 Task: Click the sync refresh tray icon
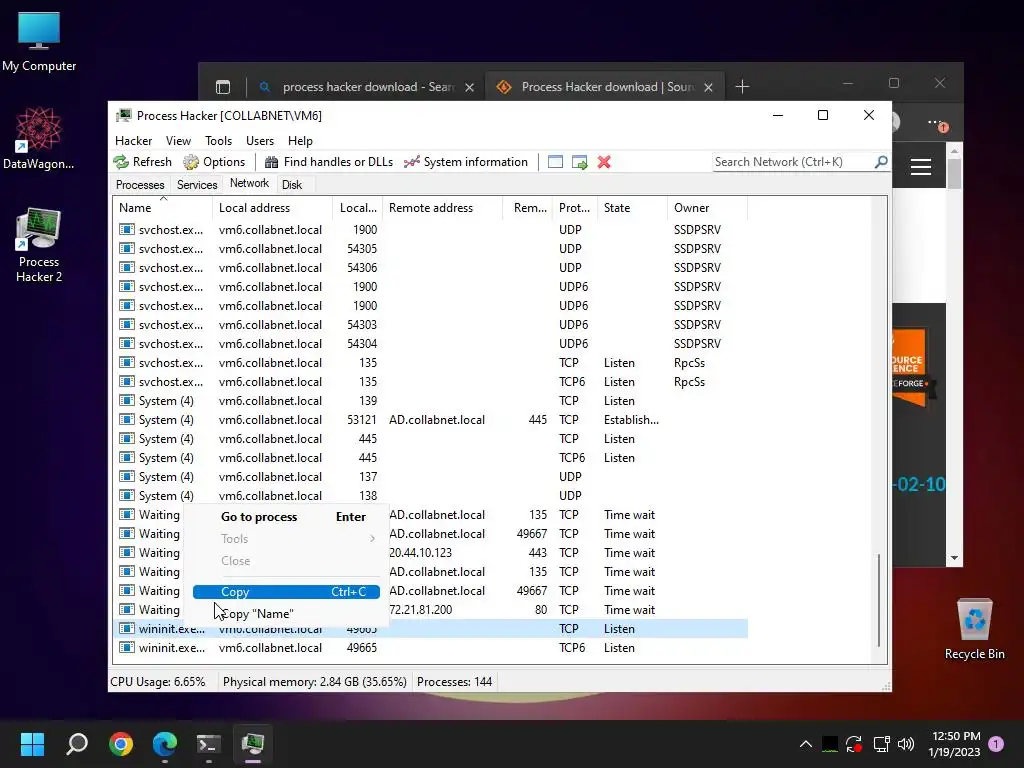point(854,744)
